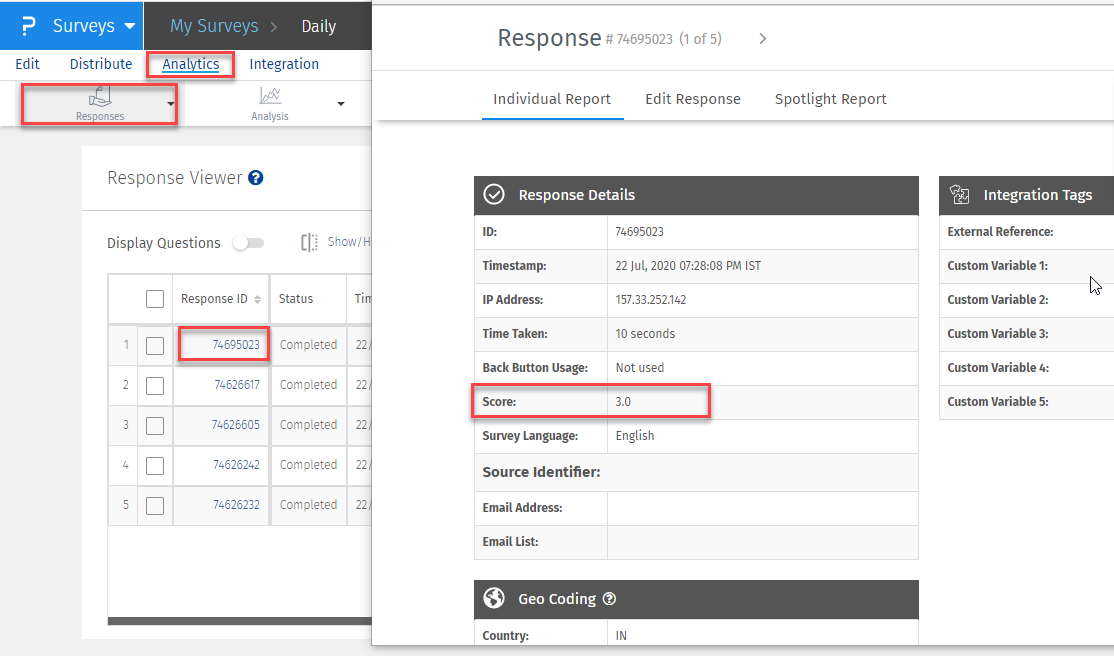The height and width of the screenshot is (656, 1114).
Task: Select checkbox for response 74626617
Action: coord(155,385)
